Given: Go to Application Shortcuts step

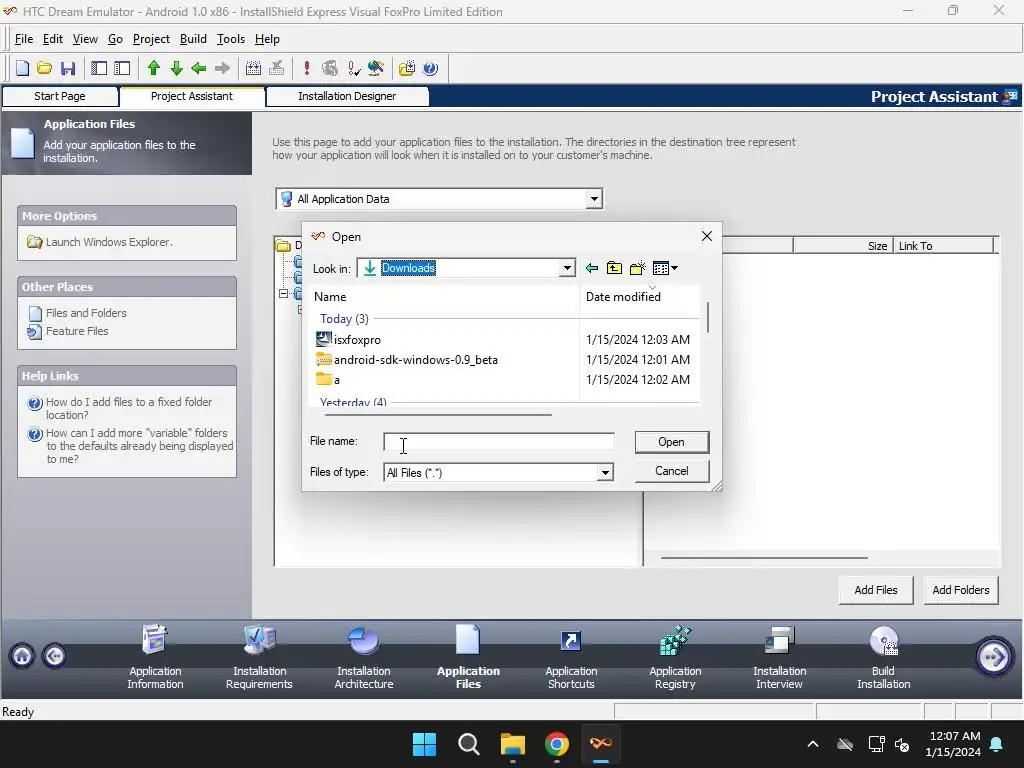Looking at the screenshot, I should pos(571,657).
